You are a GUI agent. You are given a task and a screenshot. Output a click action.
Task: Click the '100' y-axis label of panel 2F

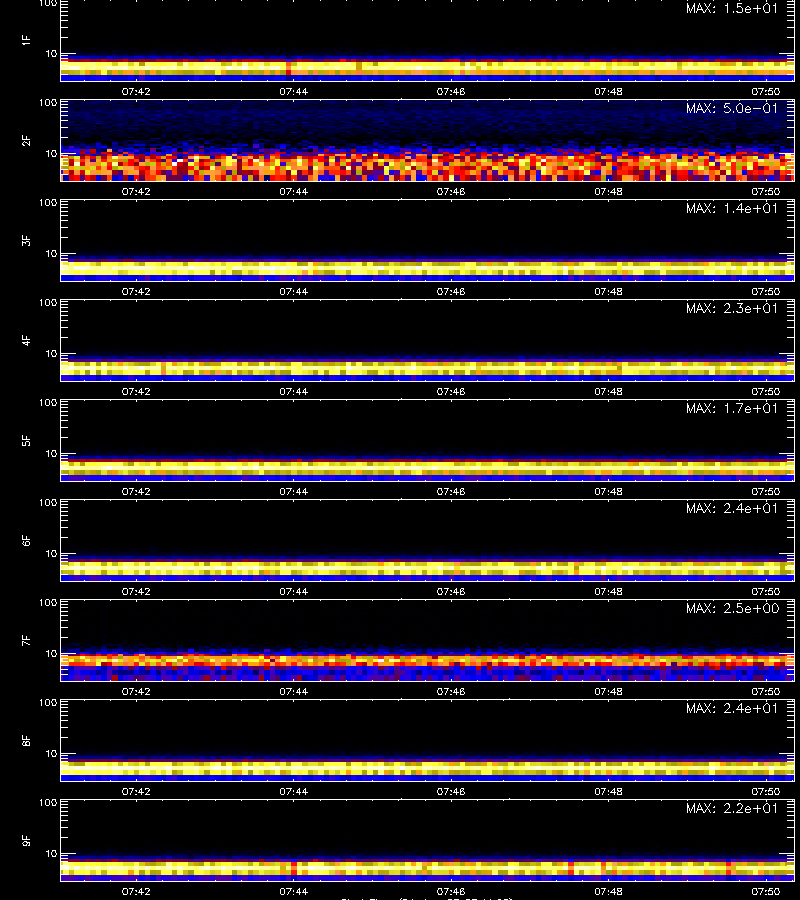[x=48, y=103]
